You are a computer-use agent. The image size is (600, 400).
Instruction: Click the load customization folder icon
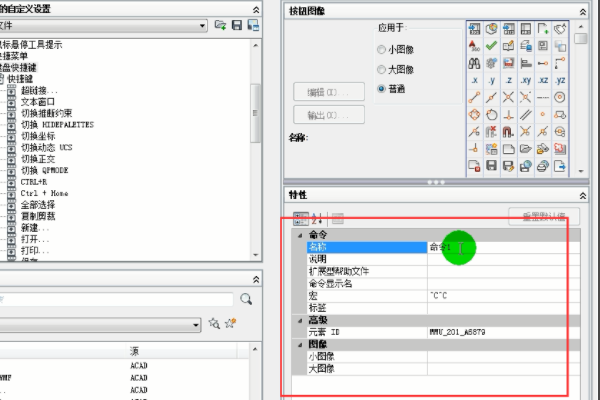coord(220,25)
